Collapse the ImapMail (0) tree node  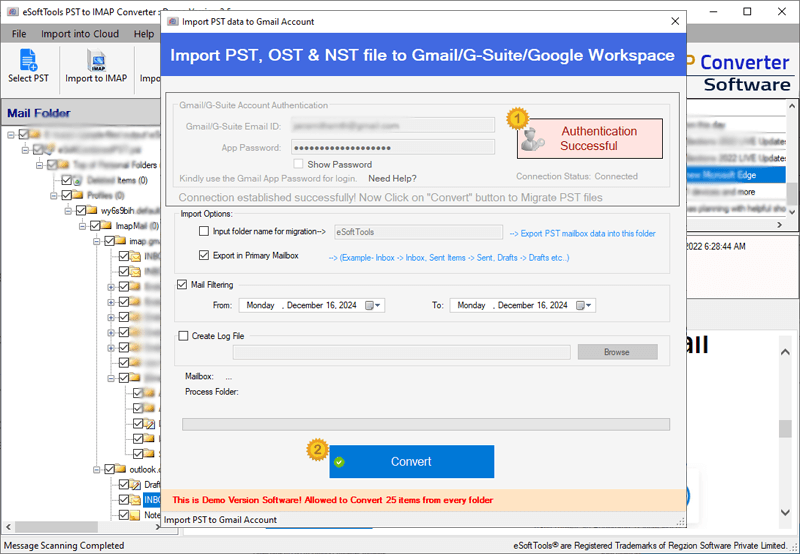point(82,226)
